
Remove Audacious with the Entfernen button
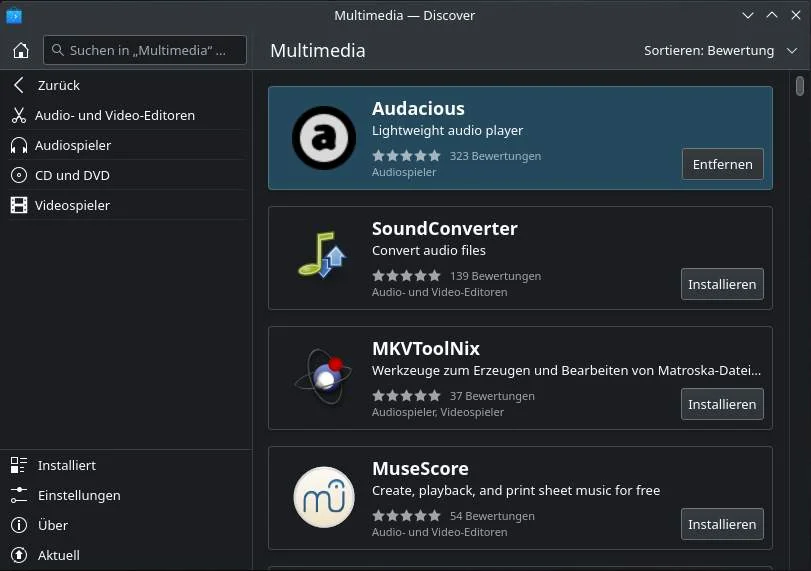click(x=723, y=164)
